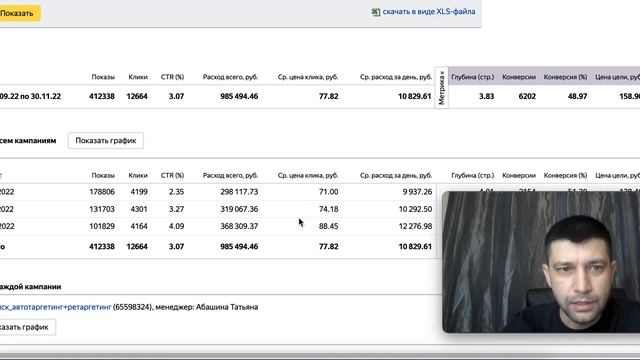This screenshot has width=640, height=360.
Task: Click Глубина (стр.) header in Metrika section
Action: click(x=473, y=77)
